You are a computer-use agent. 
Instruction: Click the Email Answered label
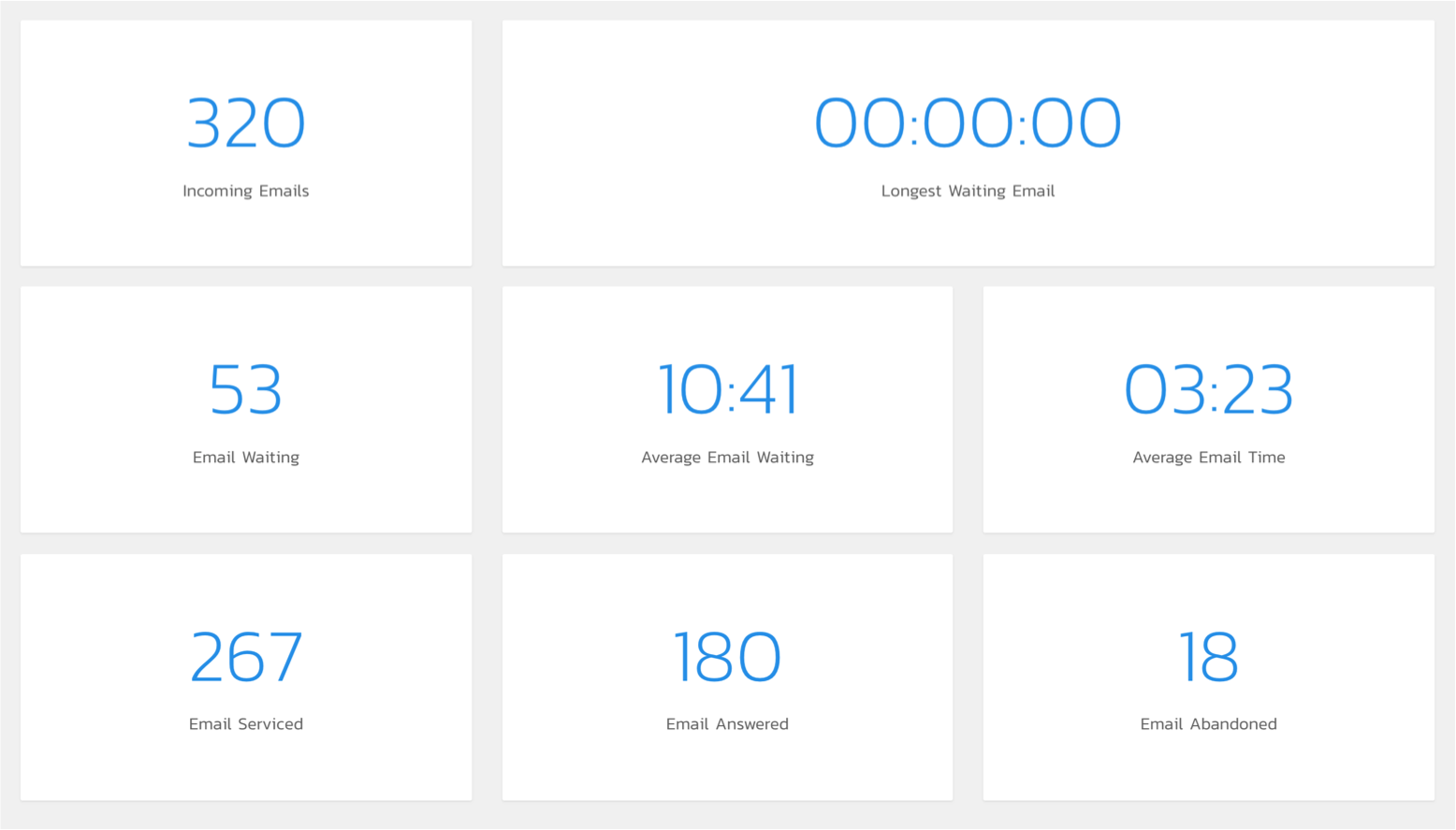pyautogui.click(x=727, y=724)
